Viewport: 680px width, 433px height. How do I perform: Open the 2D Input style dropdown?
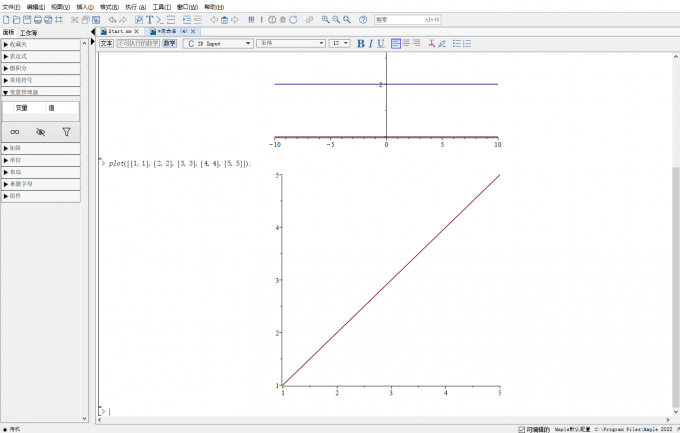(x=218, y=43)
